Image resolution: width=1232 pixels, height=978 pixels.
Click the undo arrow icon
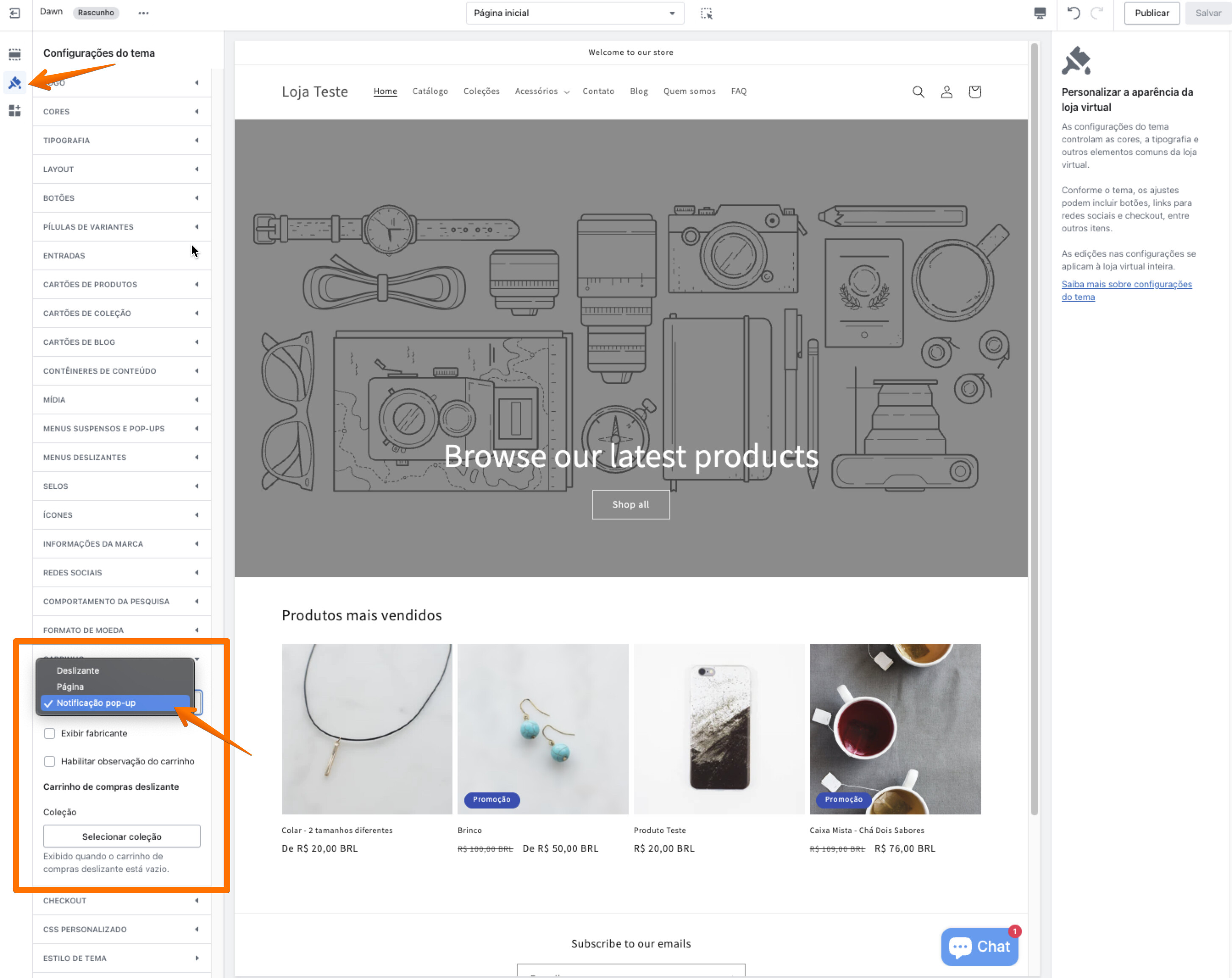tap(1073, 13)
